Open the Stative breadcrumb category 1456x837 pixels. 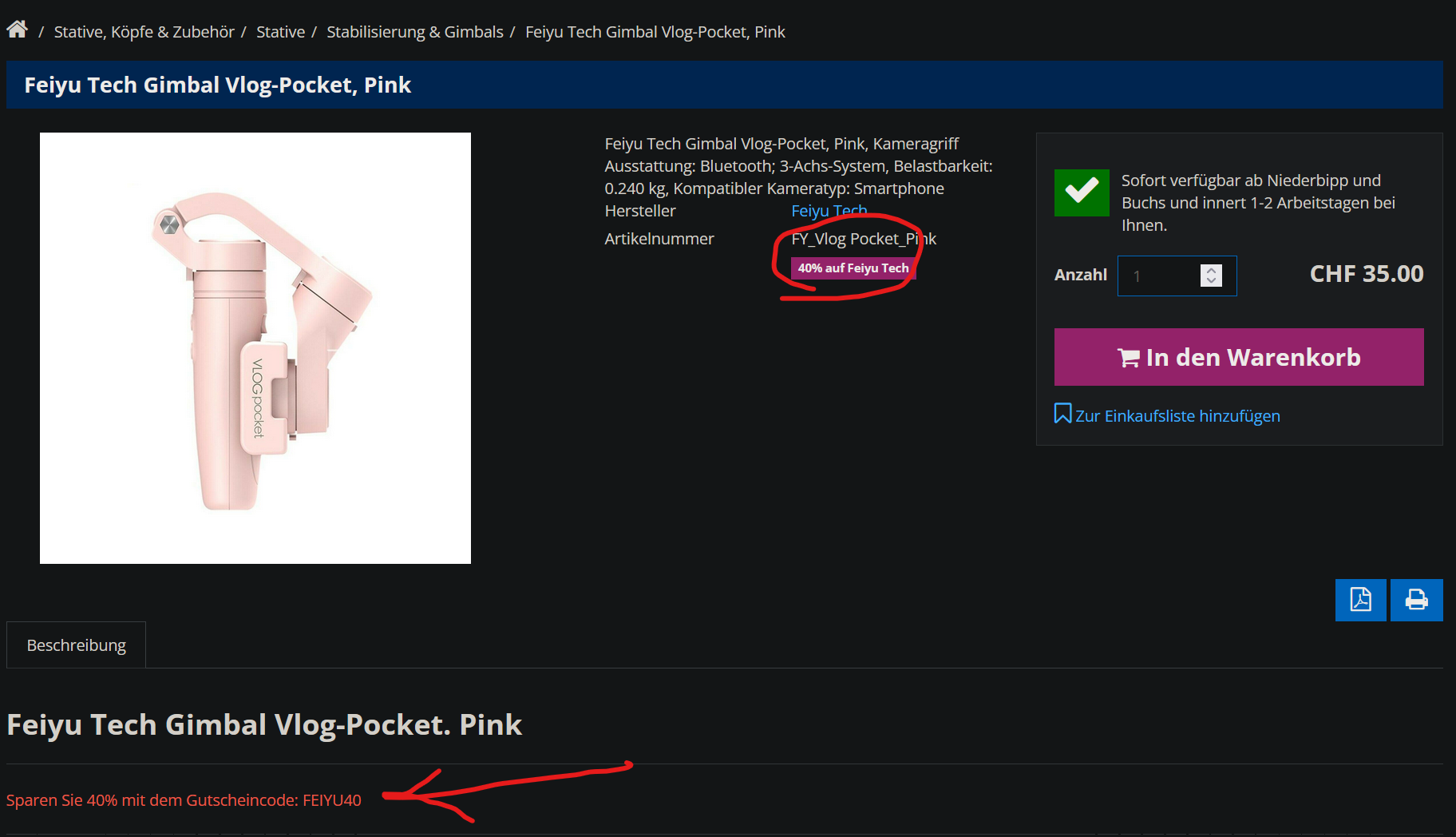click(280, 32)
